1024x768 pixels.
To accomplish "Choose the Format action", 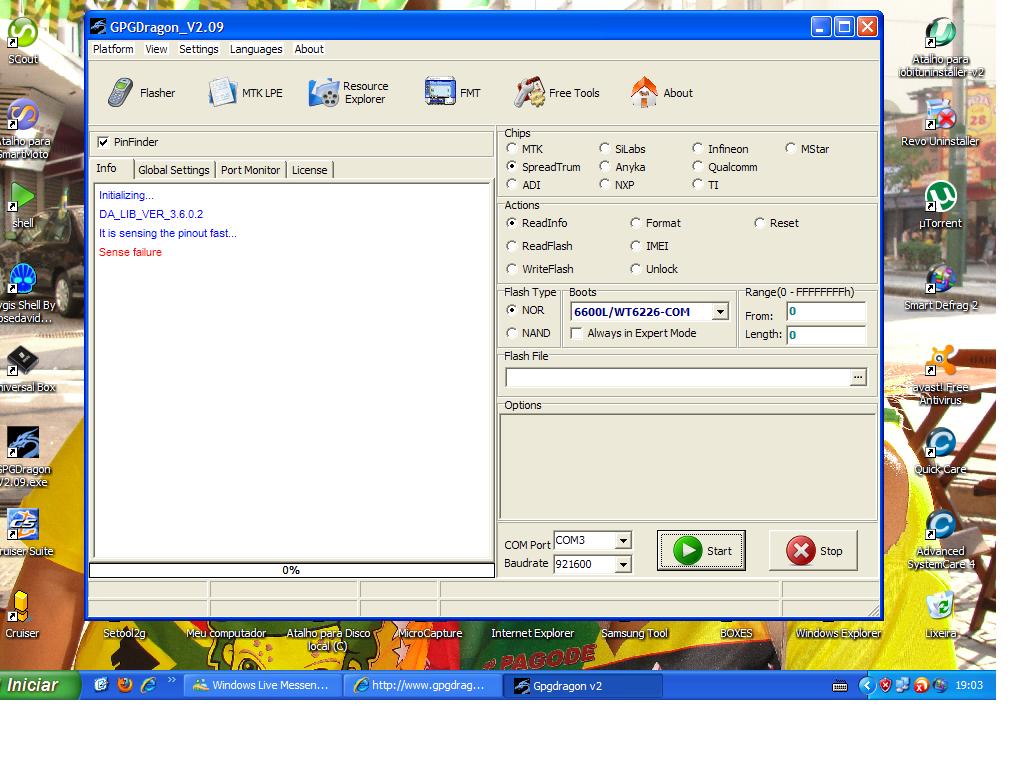I will (635, 223).
